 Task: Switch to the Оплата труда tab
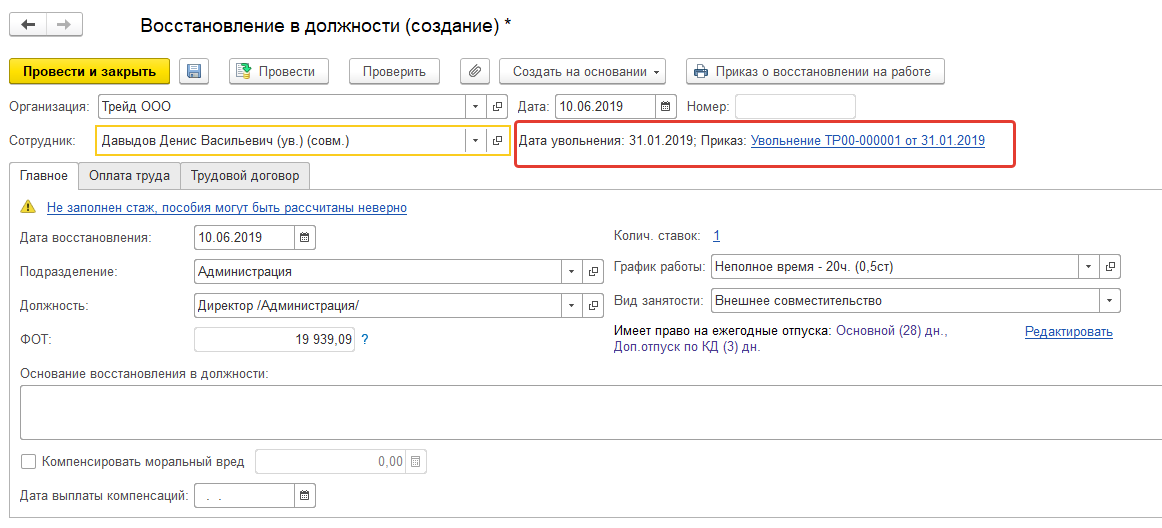129,176
